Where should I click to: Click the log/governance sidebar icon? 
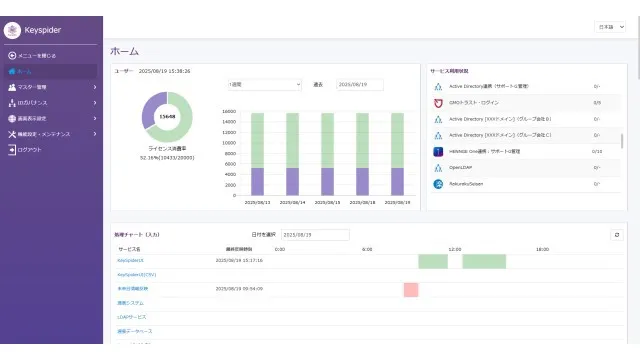coord(12,103)
